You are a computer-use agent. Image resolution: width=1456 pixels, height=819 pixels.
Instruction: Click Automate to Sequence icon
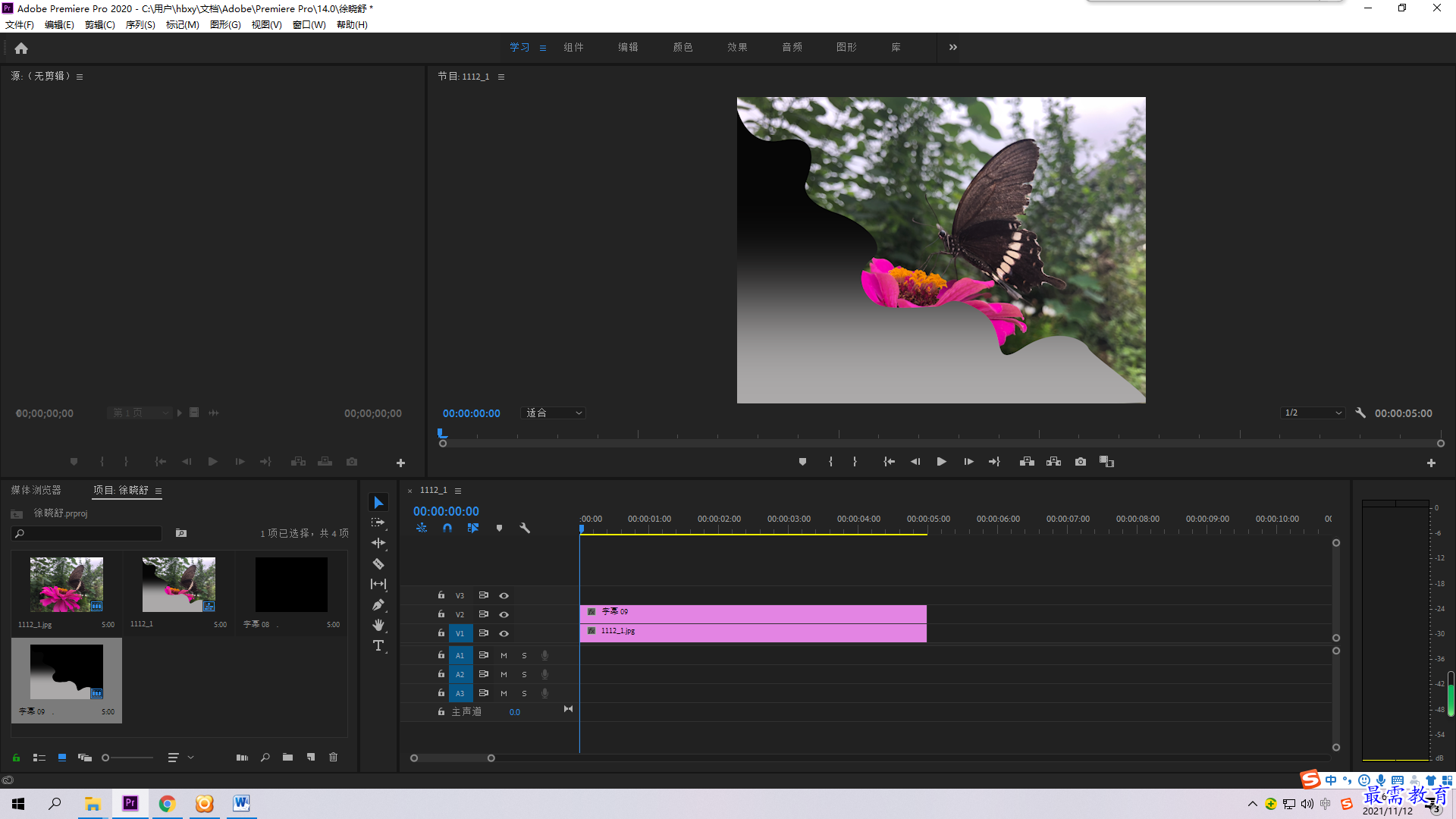242,757
